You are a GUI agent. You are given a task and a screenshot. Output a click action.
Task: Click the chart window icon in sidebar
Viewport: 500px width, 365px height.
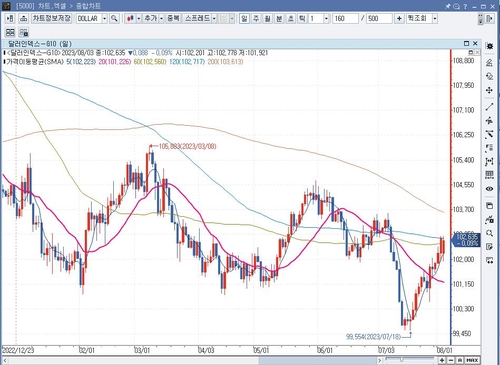click(x=490, y=206)
